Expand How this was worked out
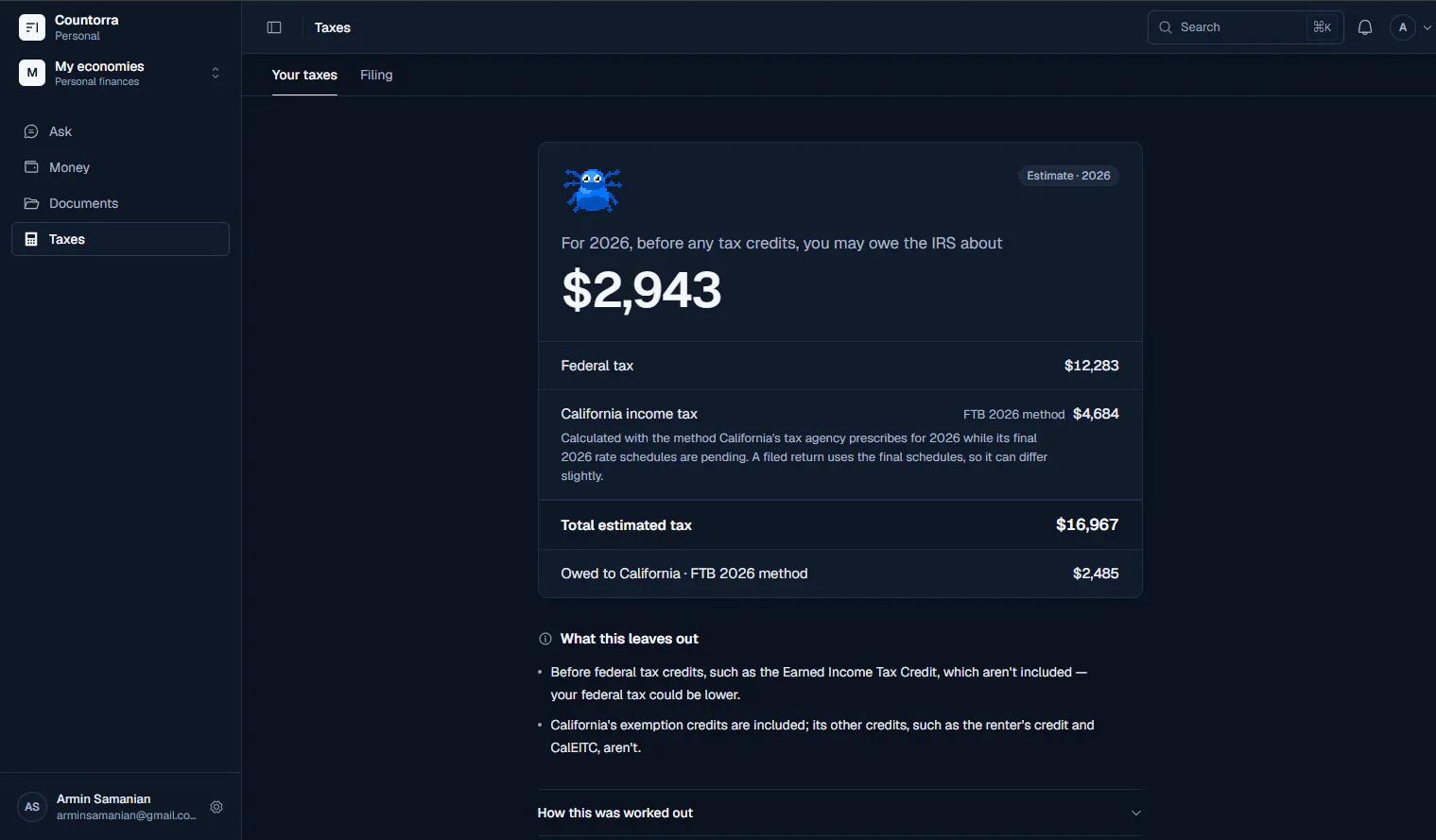Image resolution: width=1436 pixels, height=840 pixels. click(x=839, y=813)
